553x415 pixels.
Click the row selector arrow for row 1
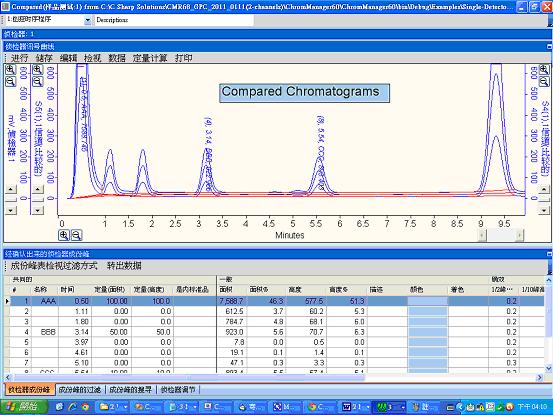pyautogui.click(x=7, y=301)
